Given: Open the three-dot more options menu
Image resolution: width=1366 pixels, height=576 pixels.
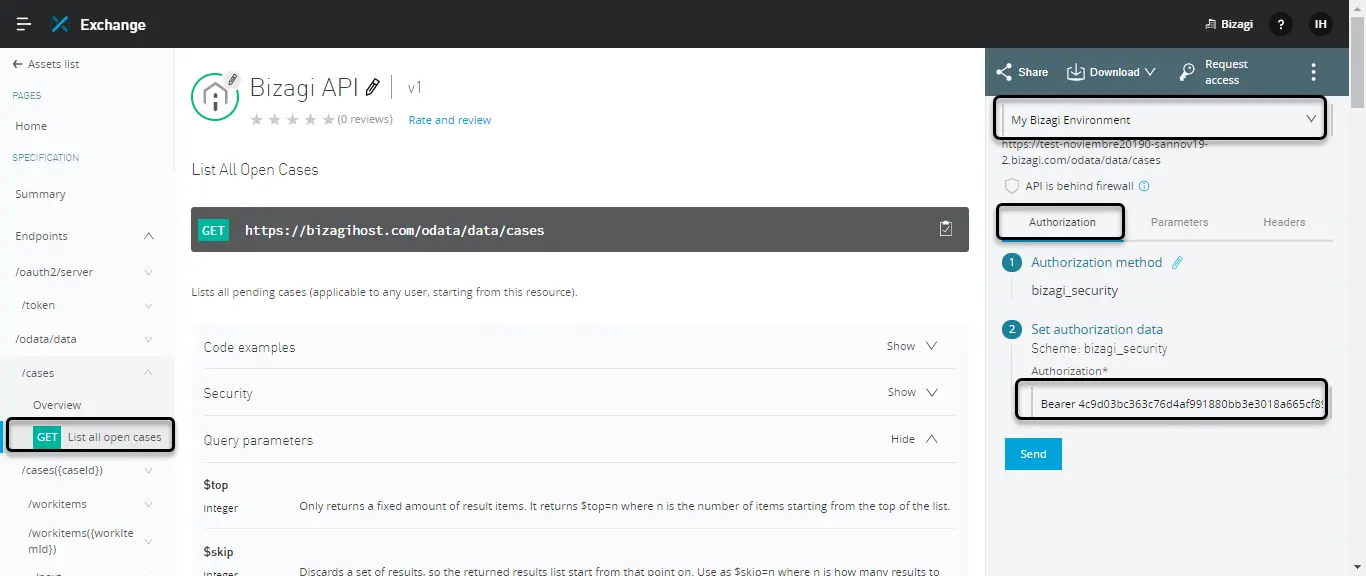Looking at the screenshot, I should point(1314,72).
